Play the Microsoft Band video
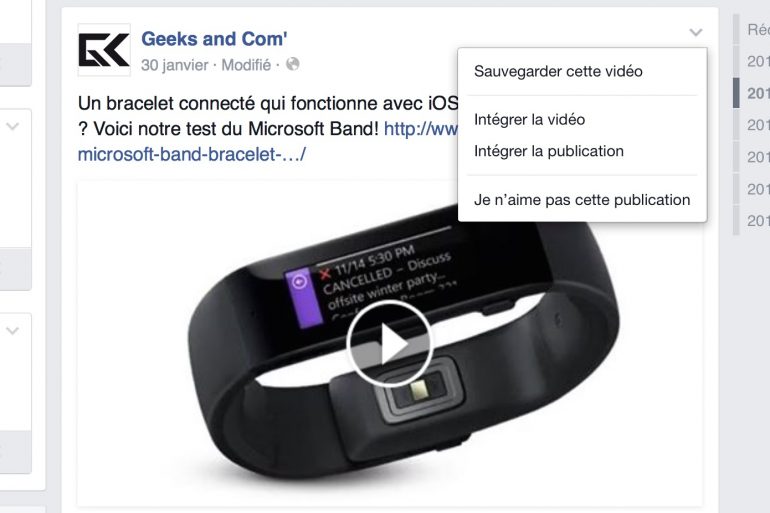Image resolution: width=770 pixels, height=513 pixels. (x=389, y=343)
